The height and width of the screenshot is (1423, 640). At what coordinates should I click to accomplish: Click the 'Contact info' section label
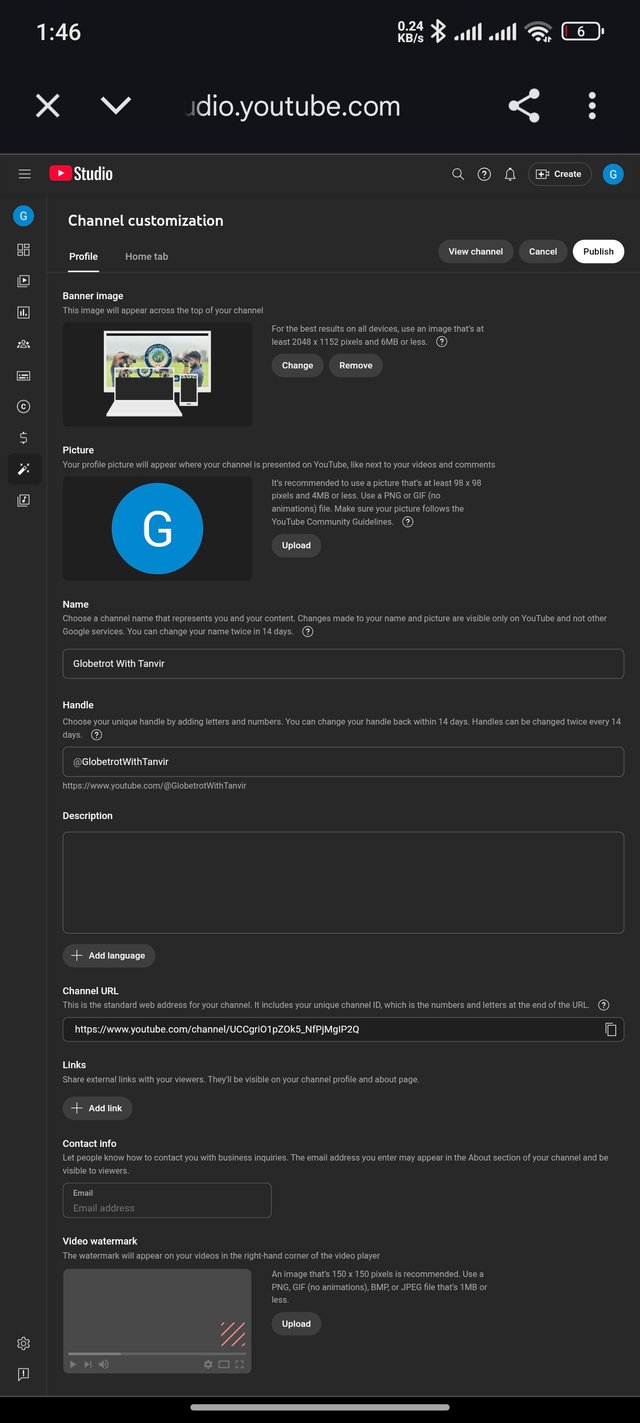point(90,1143)
